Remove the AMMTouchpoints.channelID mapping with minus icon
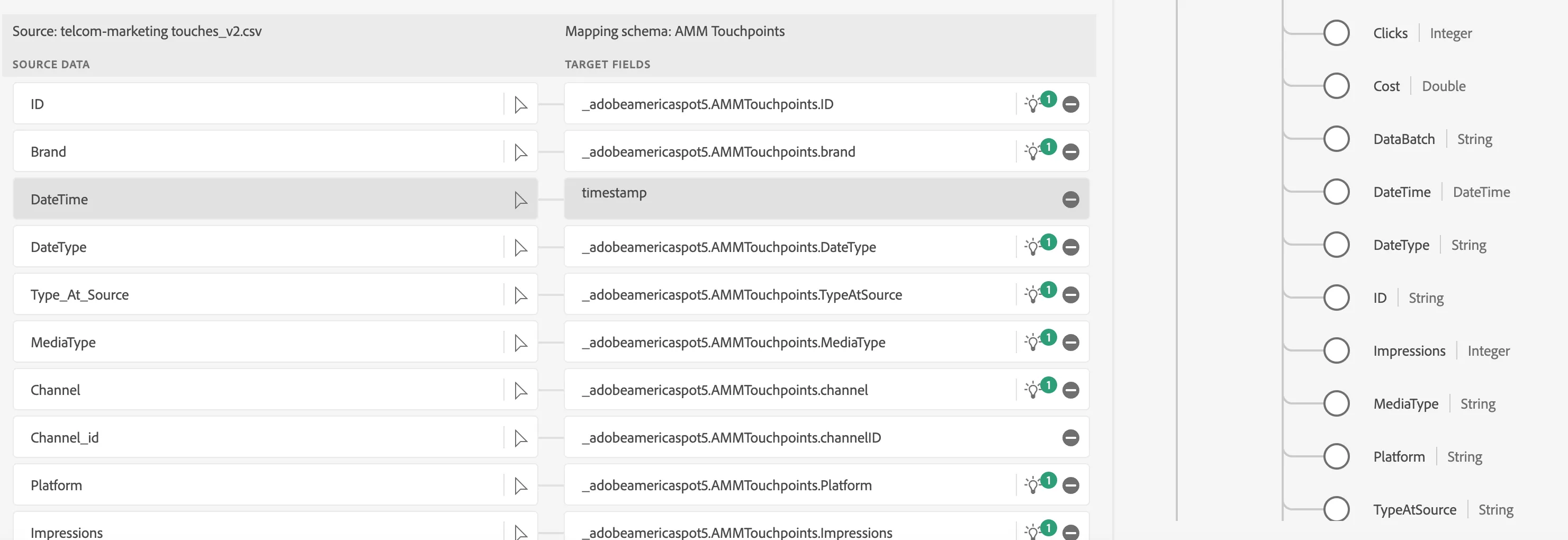Image resolution: width=1568 pixels, height=540 pixels. (1071, 438)
